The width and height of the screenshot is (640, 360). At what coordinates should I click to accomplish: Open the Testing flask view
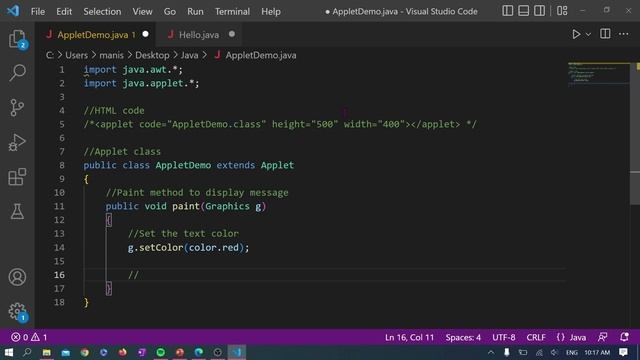(17, 211)
